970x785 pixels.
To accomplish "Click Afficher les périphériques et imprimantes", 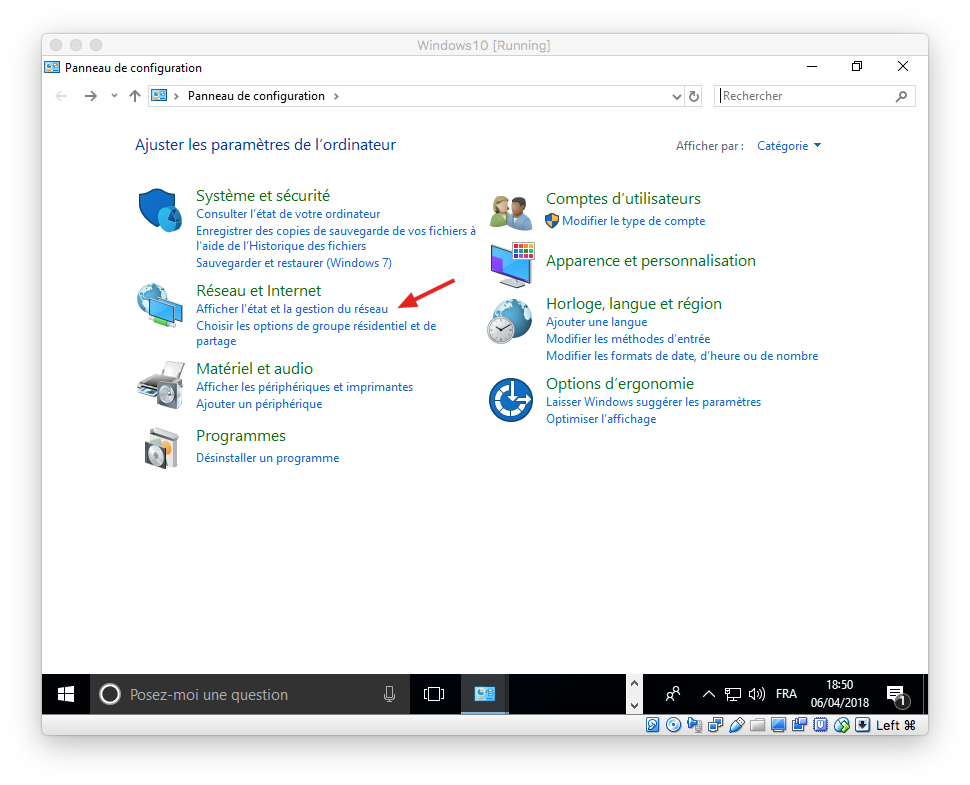I will (x=304, y=387).
